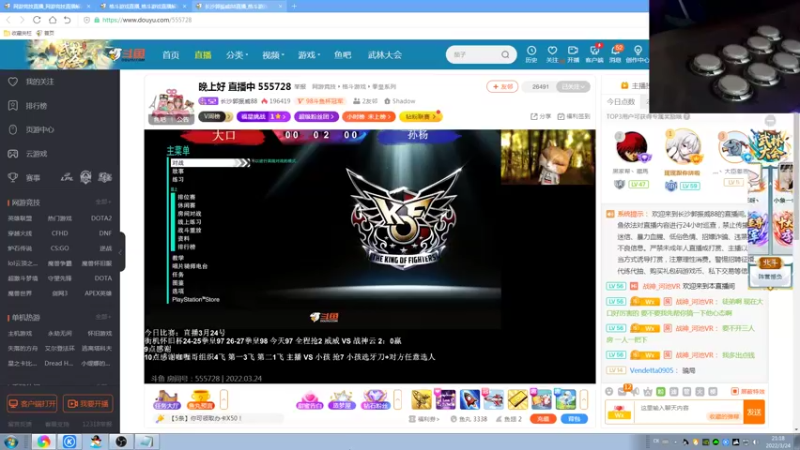Click the 我要开播 button in sidebar
This screenshot has height=450, width=800.
(x=88, y=404)
